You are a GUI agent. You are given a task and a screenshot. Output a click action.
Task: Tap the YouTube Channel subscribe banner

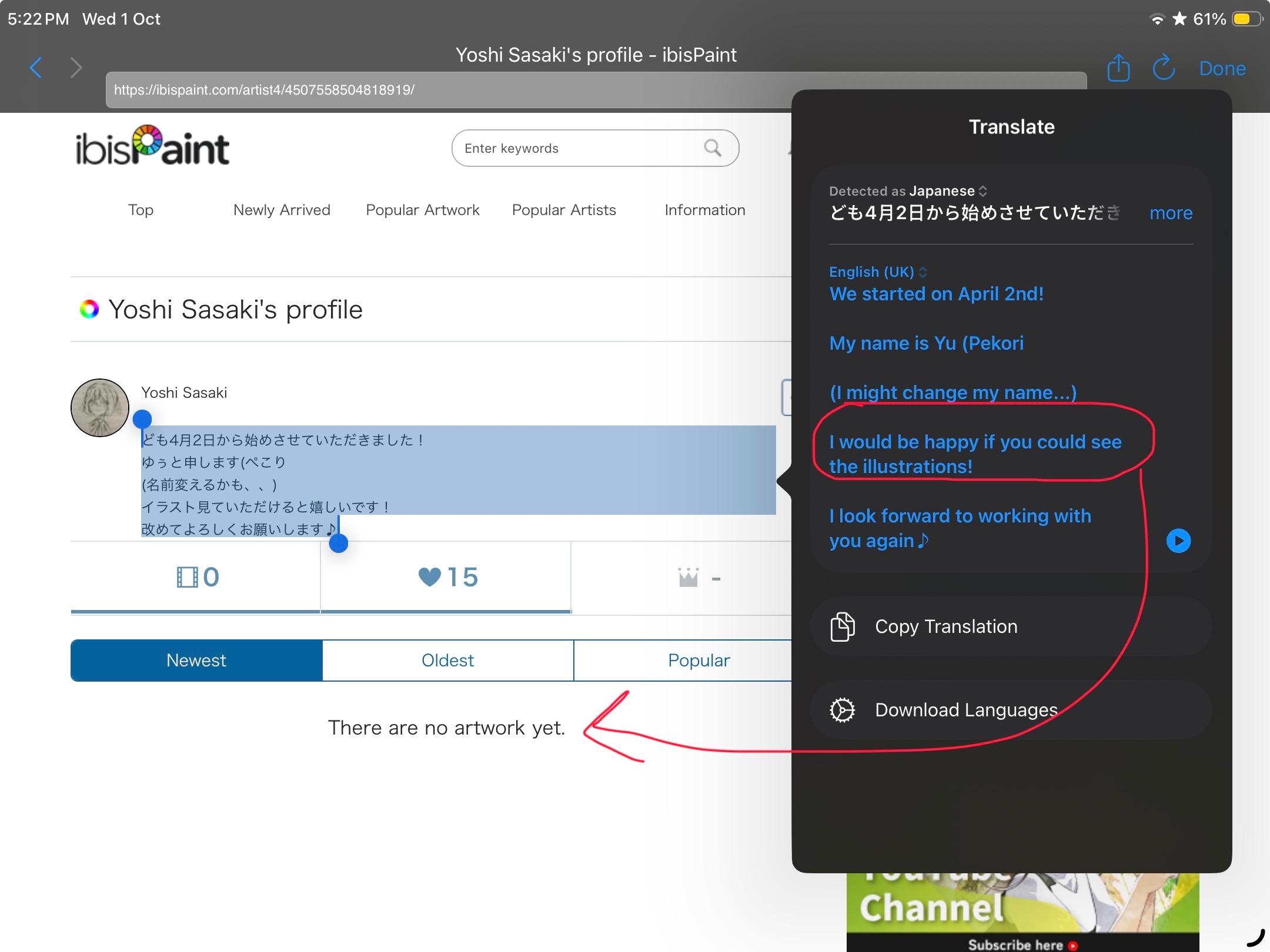[x=1022, y=912]
